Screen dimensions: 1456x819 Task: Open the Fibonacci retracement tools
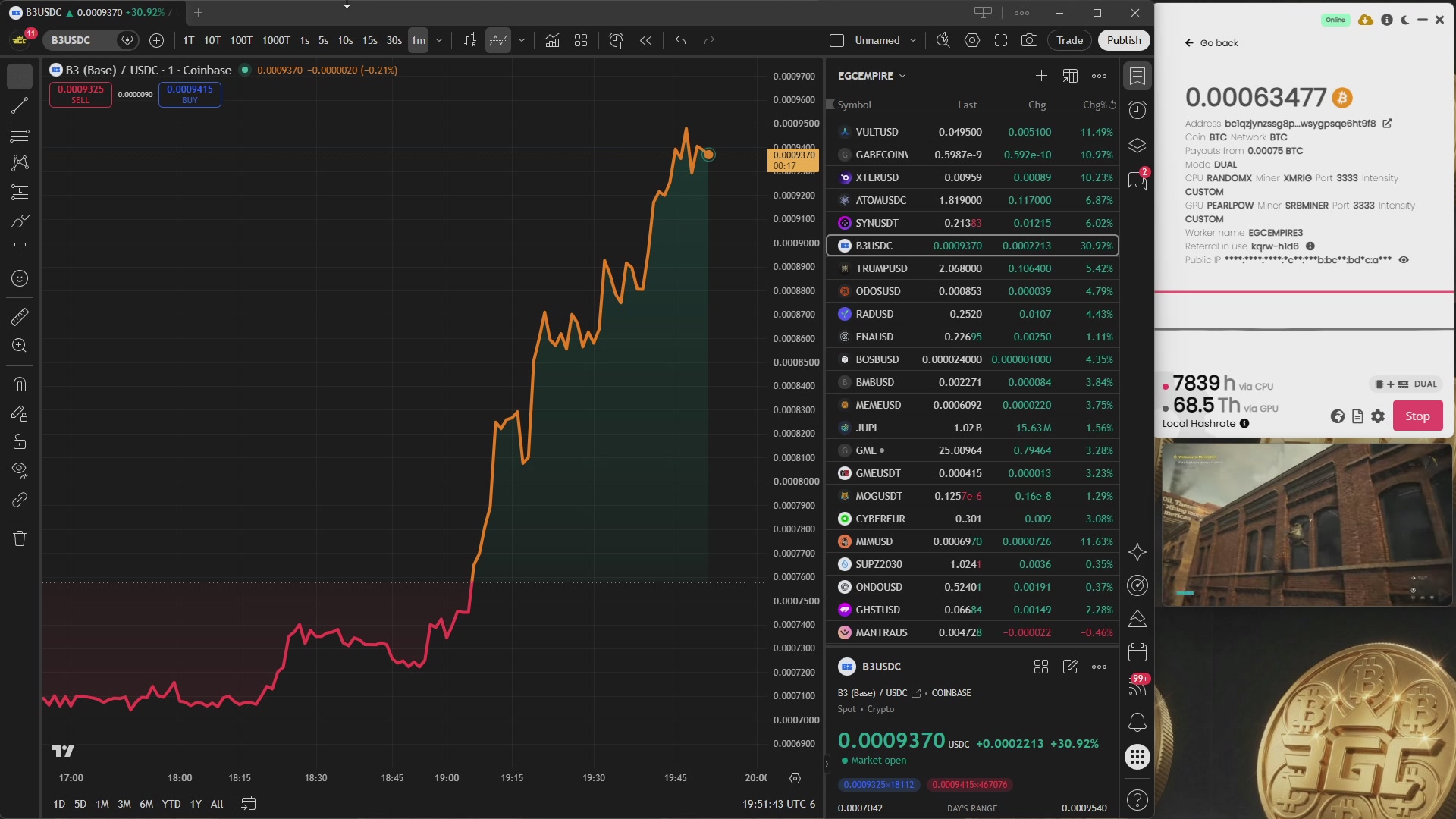(x=20, y=134)
